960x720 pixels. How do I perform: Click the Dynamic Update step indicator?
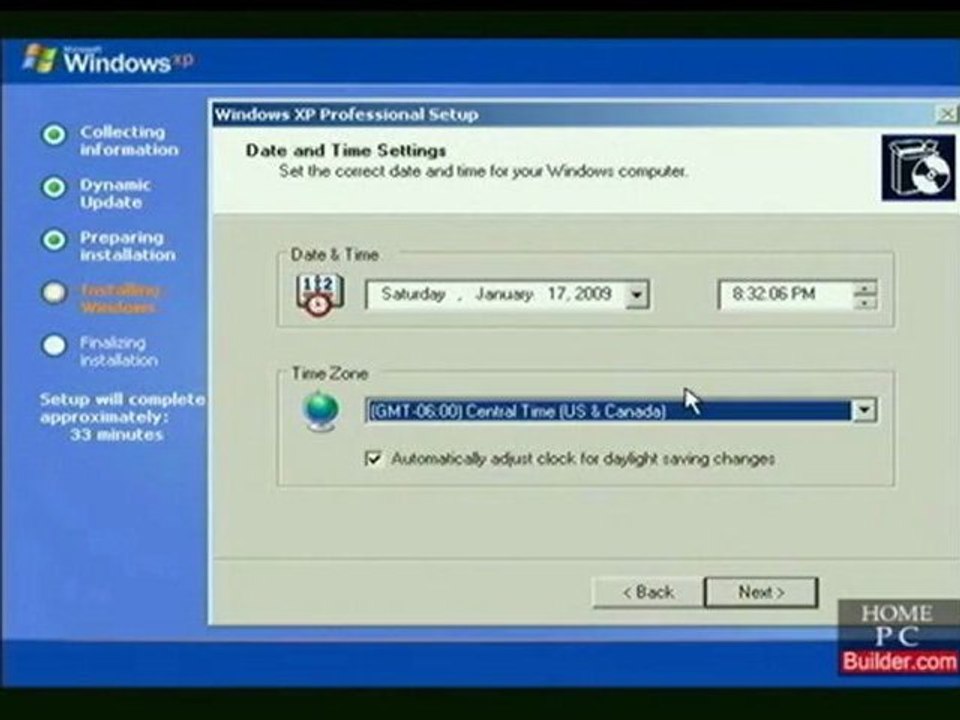pyautogui.click(x=54, y=187)
